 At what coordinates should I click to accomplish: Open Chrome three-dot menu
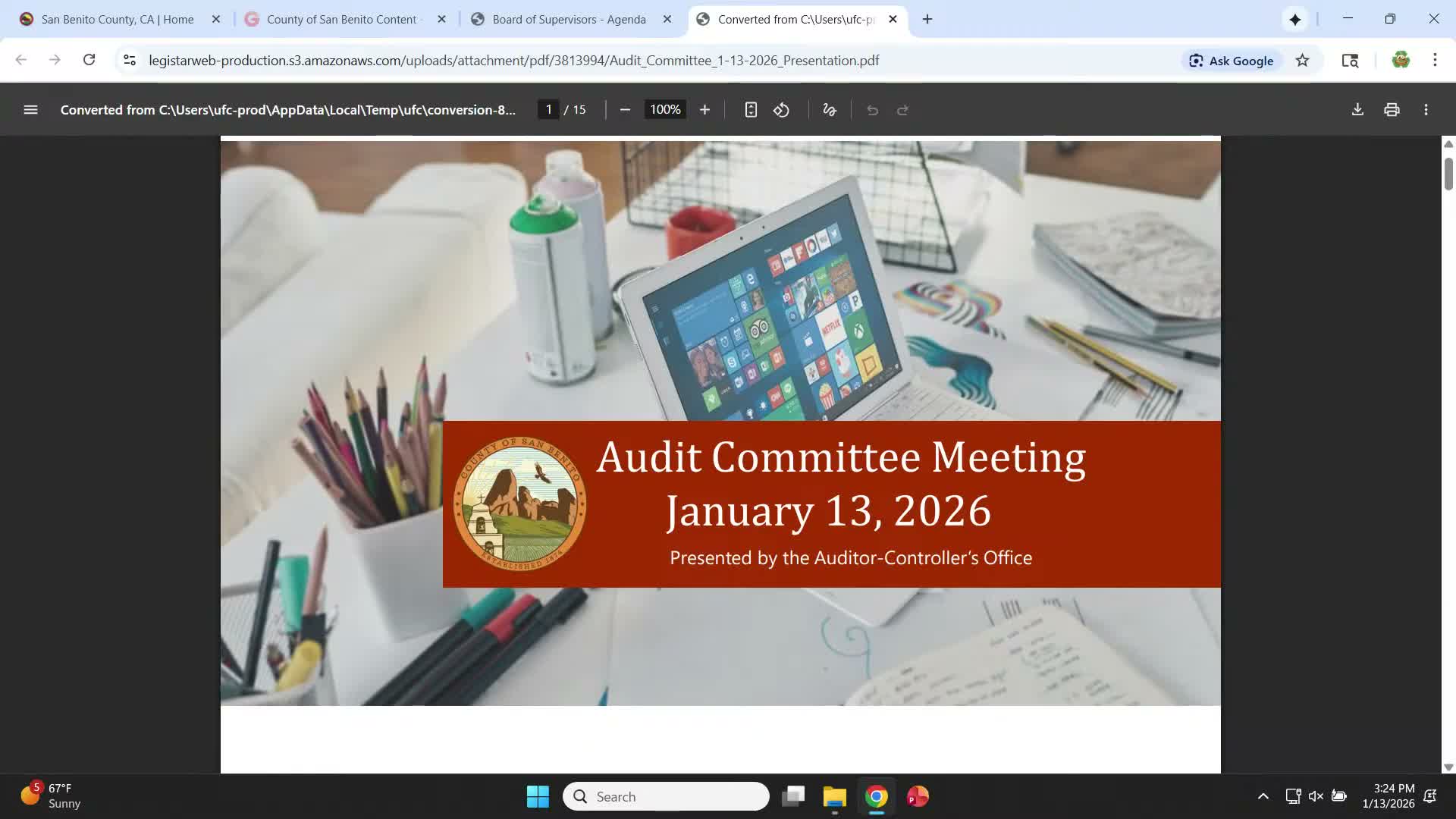(x=1435, y=61)
